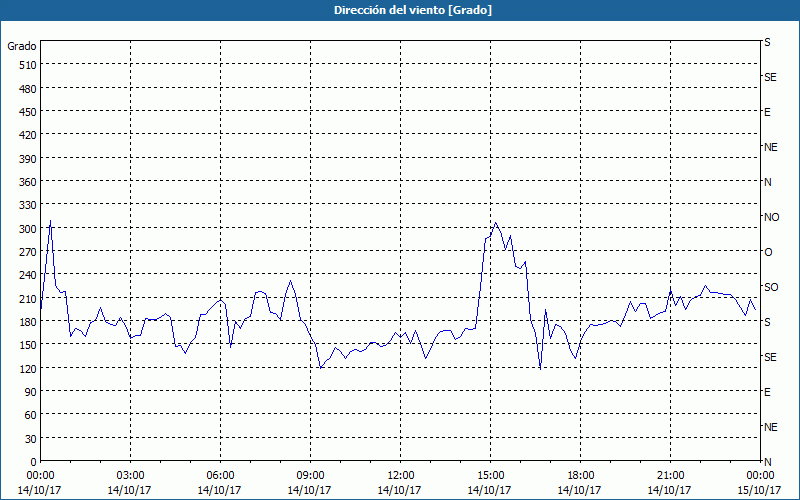Select the 270 value on the left axis

(28, 252)
